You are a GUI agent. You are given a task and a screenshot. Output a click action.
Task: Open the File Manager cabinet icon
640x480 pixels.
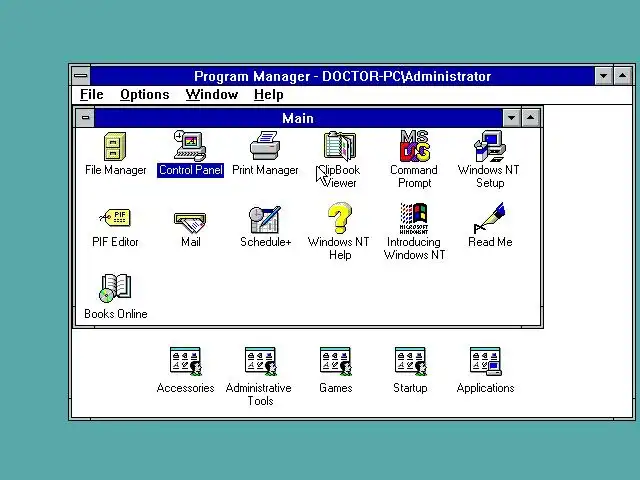(115, 147)
